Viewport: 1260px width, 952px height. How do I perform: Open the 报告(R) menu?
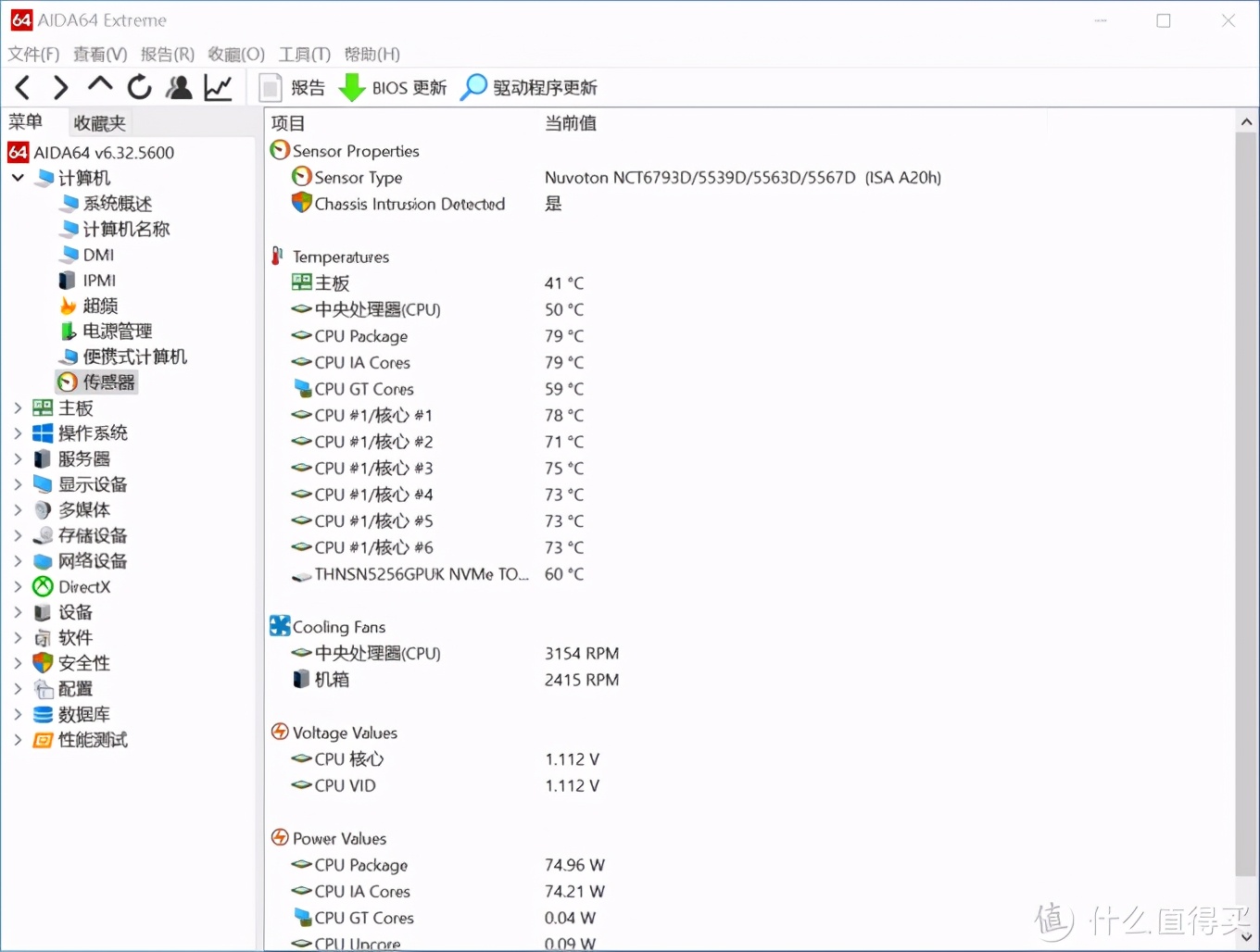(x=168, y=54)
